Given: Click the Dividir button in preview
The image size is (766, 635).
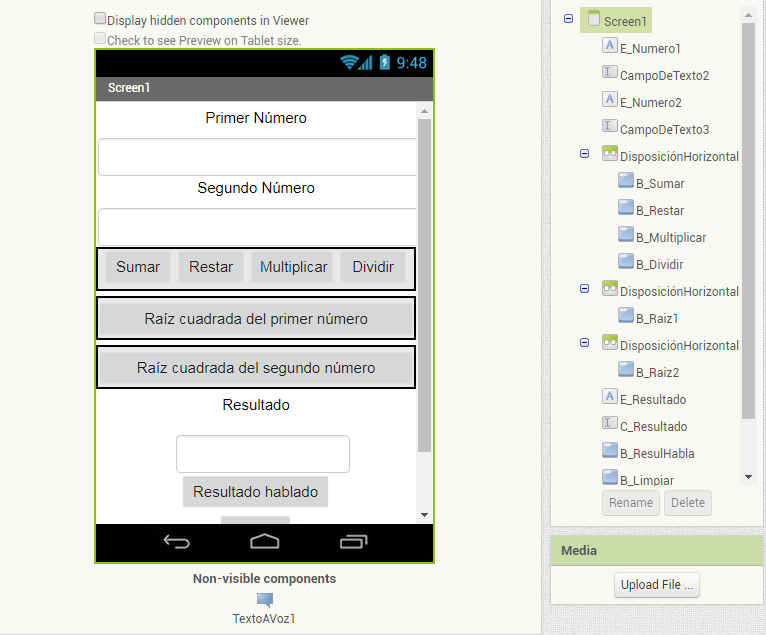Looking at the screenshot, I should click(373, 267).
